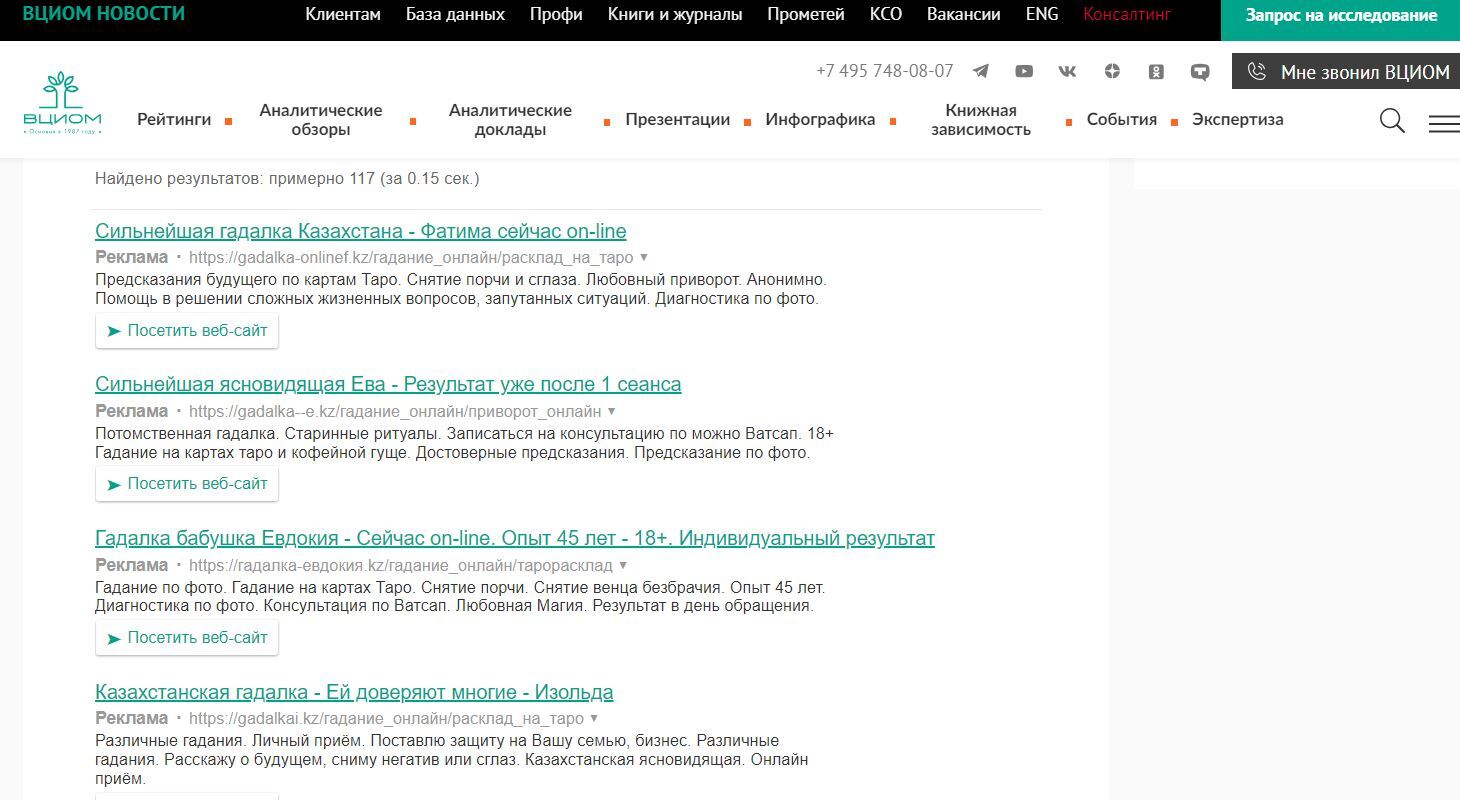
Task: Open ad 'Казахстанская гадалка - Изольда'
Action: tap(354, 693)
